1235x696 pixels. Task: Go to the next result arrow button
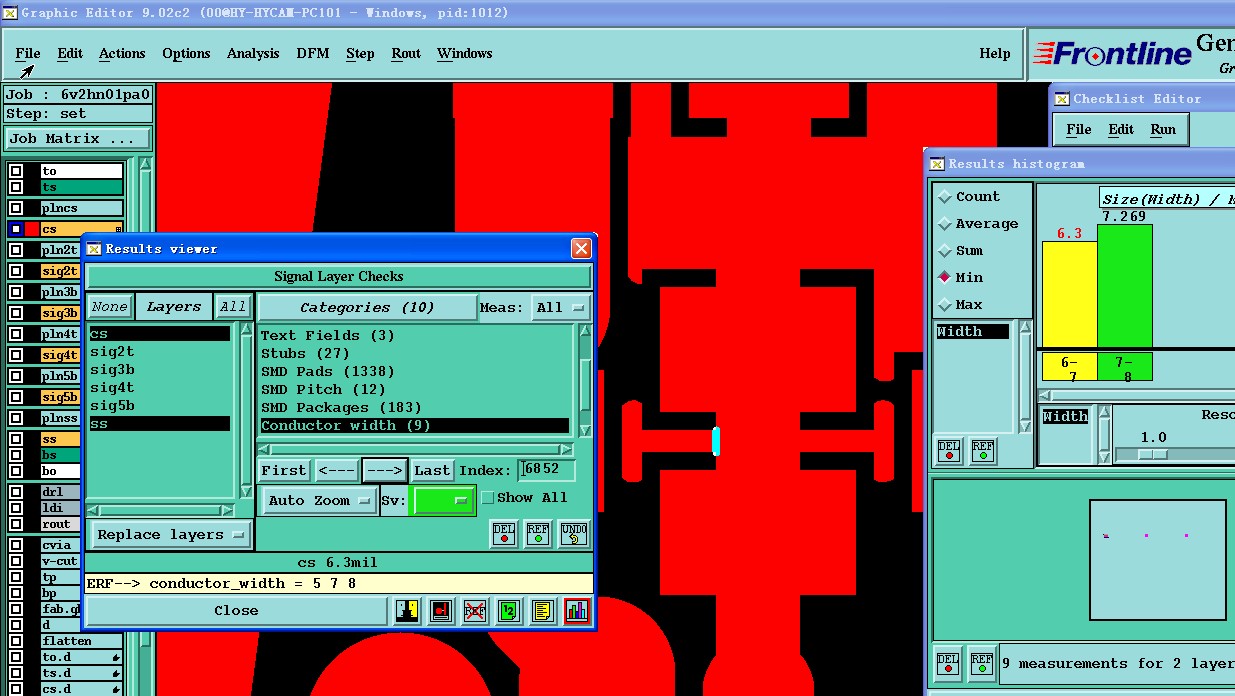[385, 470]
